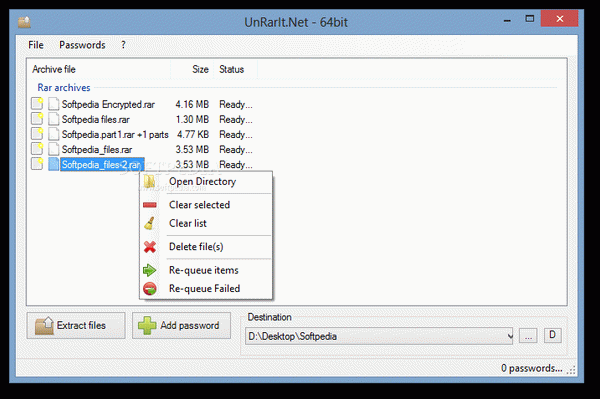Click the browse ellipsis button beside Destination
Viewport: 600px width, 399px height.
tap(528, 336)
